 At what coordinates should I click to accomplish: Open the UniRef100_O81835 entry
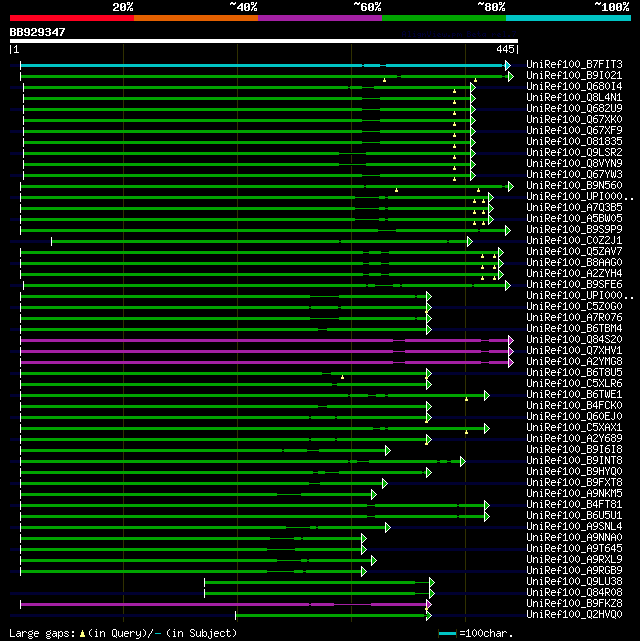(574, 142)
